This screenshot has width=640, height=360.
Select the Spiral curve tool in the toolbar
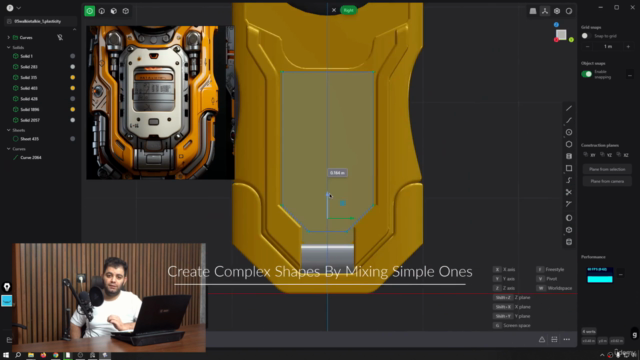point(569,180)
